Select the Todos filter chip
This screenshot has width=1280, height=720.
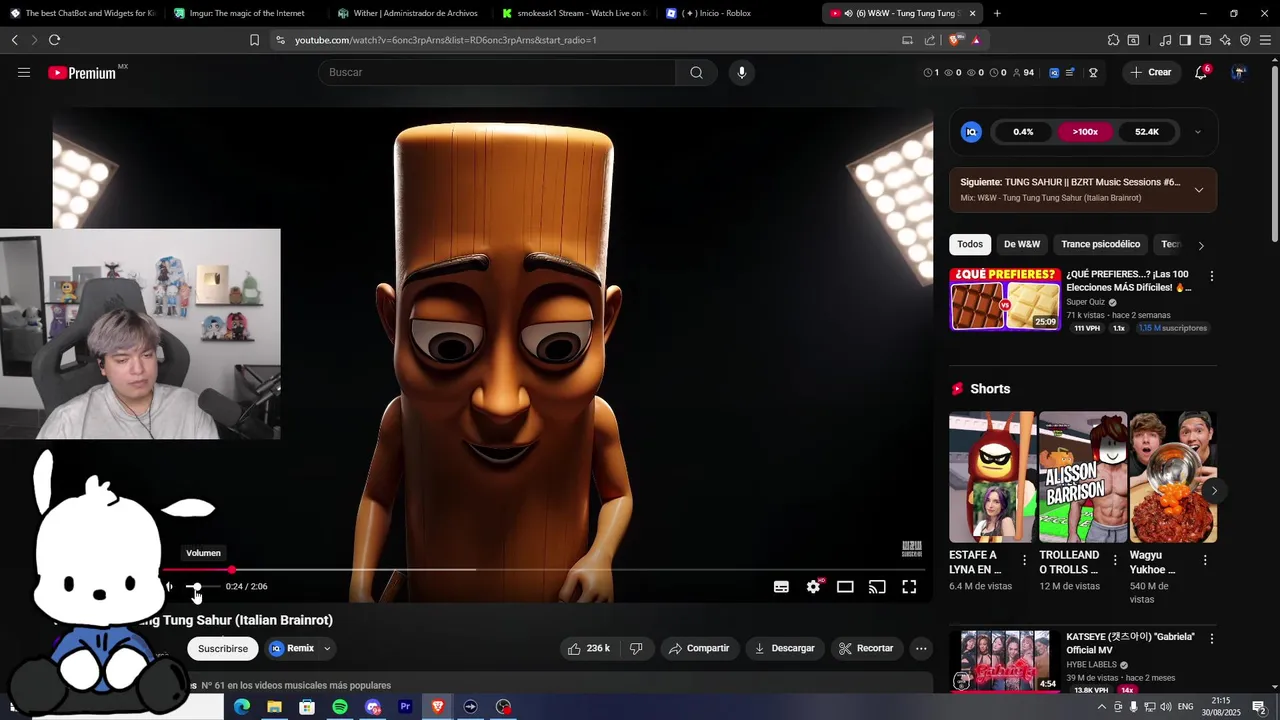click(x=969, y=244)
